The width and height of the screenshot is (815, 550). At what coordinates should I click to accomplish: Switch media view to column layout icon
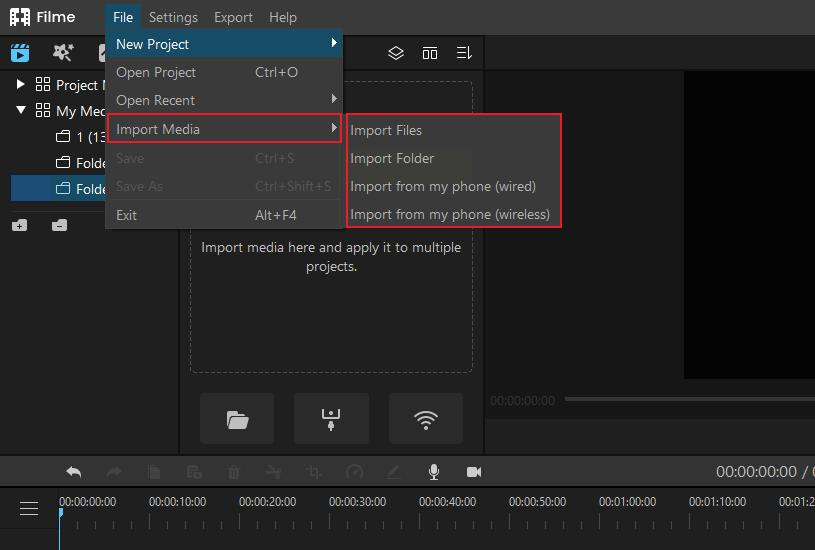pos(430,53)
